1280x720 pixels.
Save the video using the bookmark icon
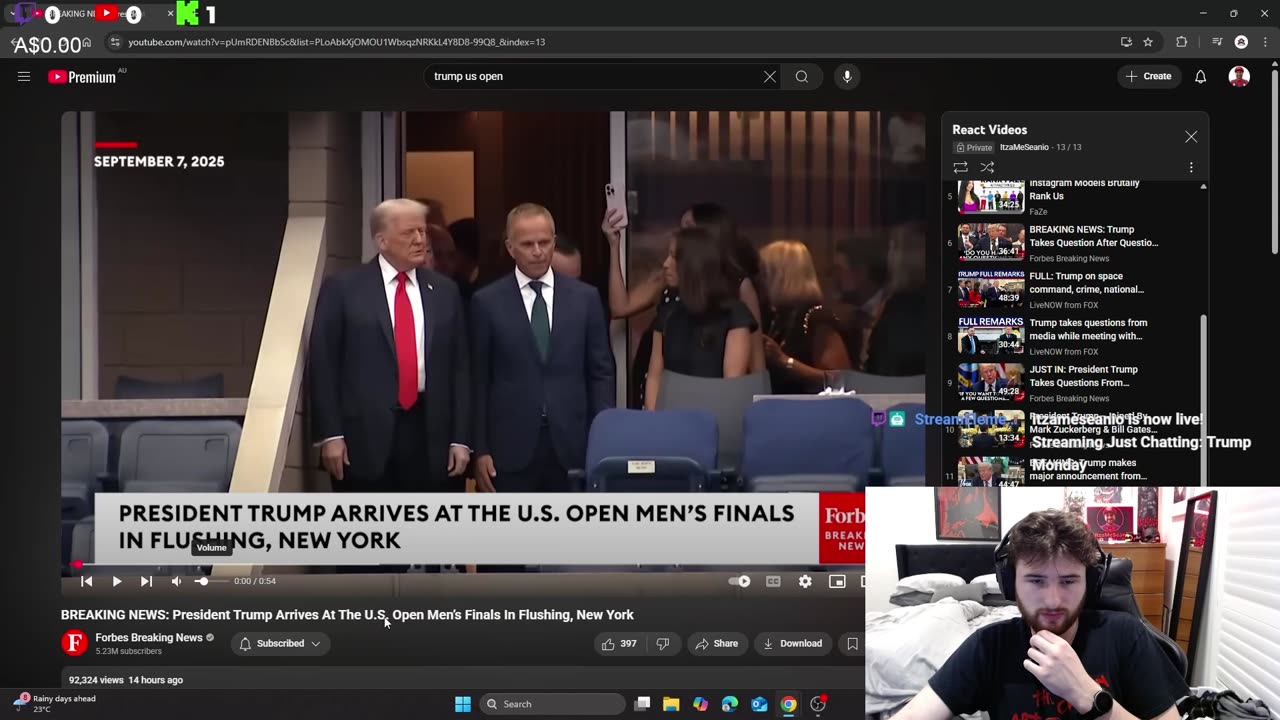click(852, 643)
